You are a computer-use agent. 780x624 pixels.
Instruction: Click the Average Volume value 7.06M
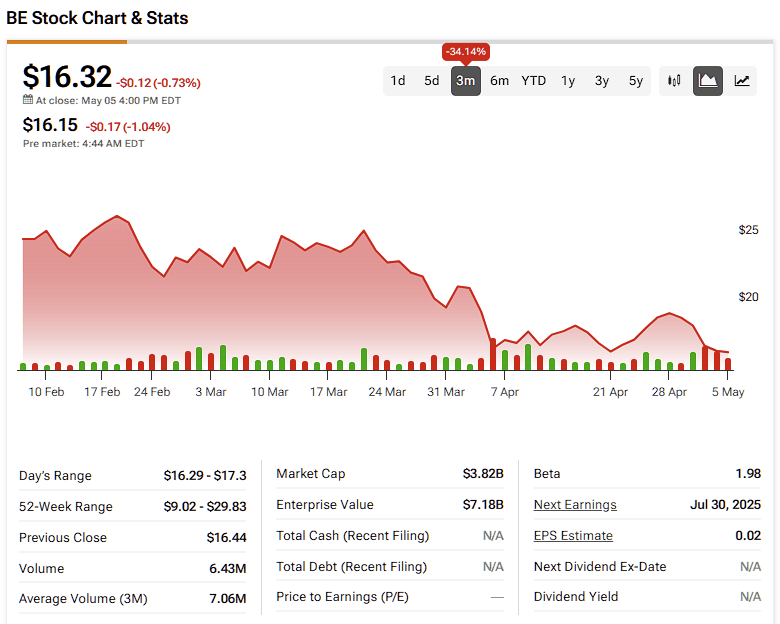point(228,599)
